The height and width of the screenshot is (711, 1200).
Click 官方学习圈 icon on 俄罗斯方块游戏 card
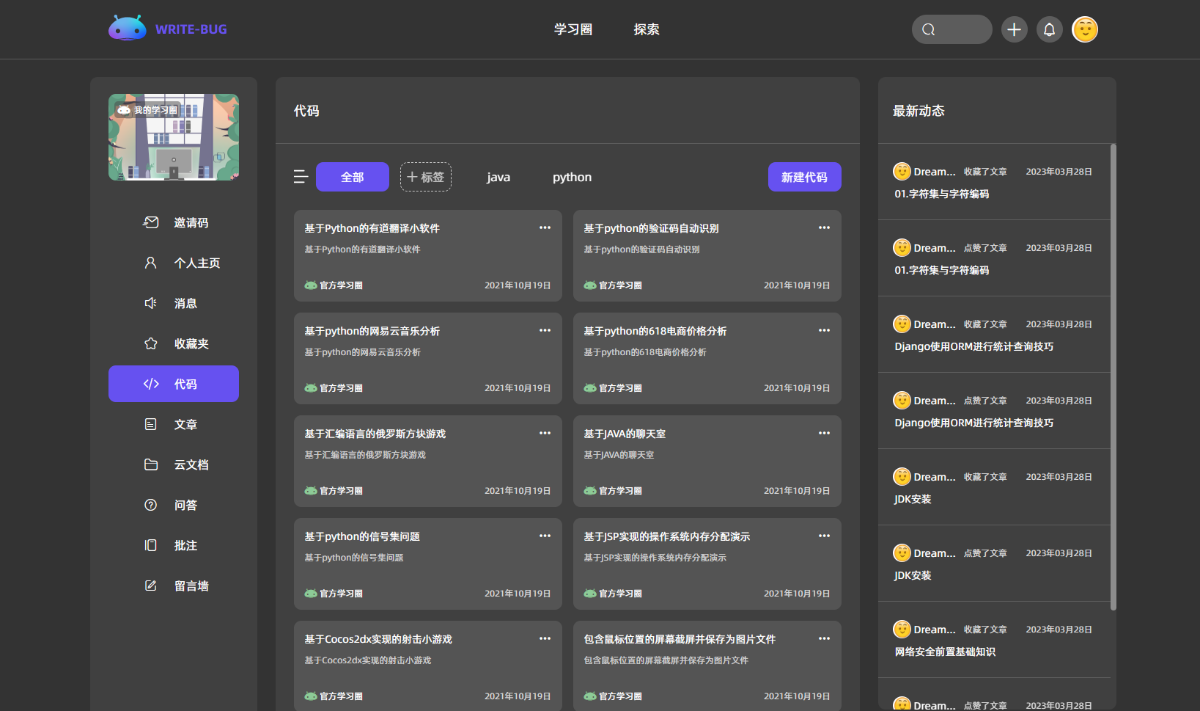(x=310, y=491)
